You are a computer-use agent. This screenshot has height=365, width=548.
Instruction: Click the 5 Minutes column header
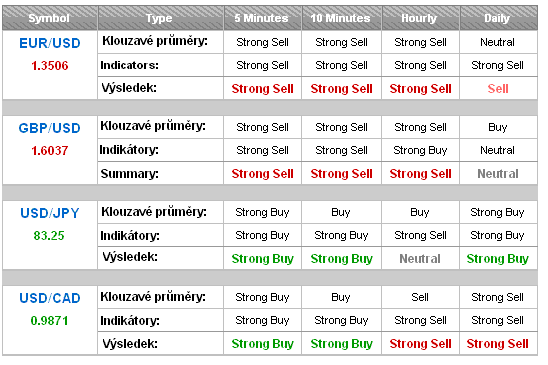coord(261,18)
